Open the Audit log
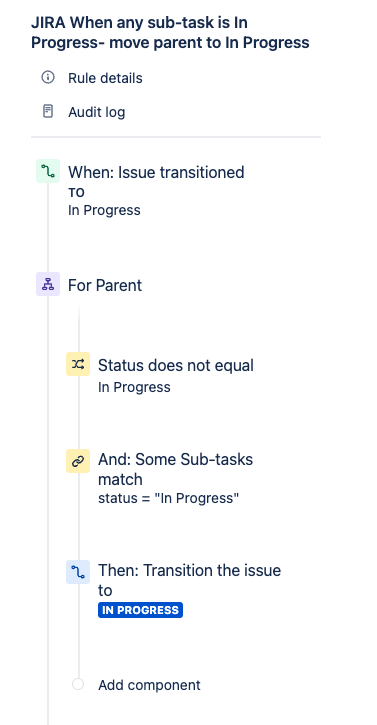Viewport: 377px width, 725px height. click(x=97, y=112)
